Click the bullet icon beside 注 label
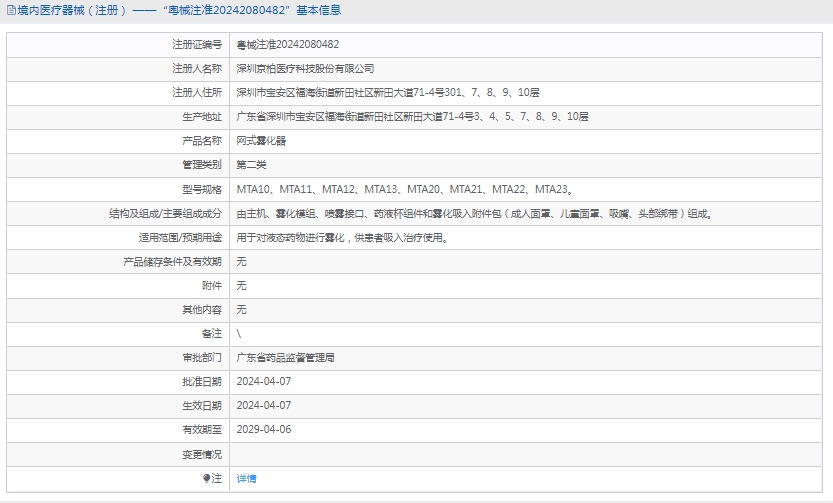The image size is (833, 503). click(x=207, y=478)
